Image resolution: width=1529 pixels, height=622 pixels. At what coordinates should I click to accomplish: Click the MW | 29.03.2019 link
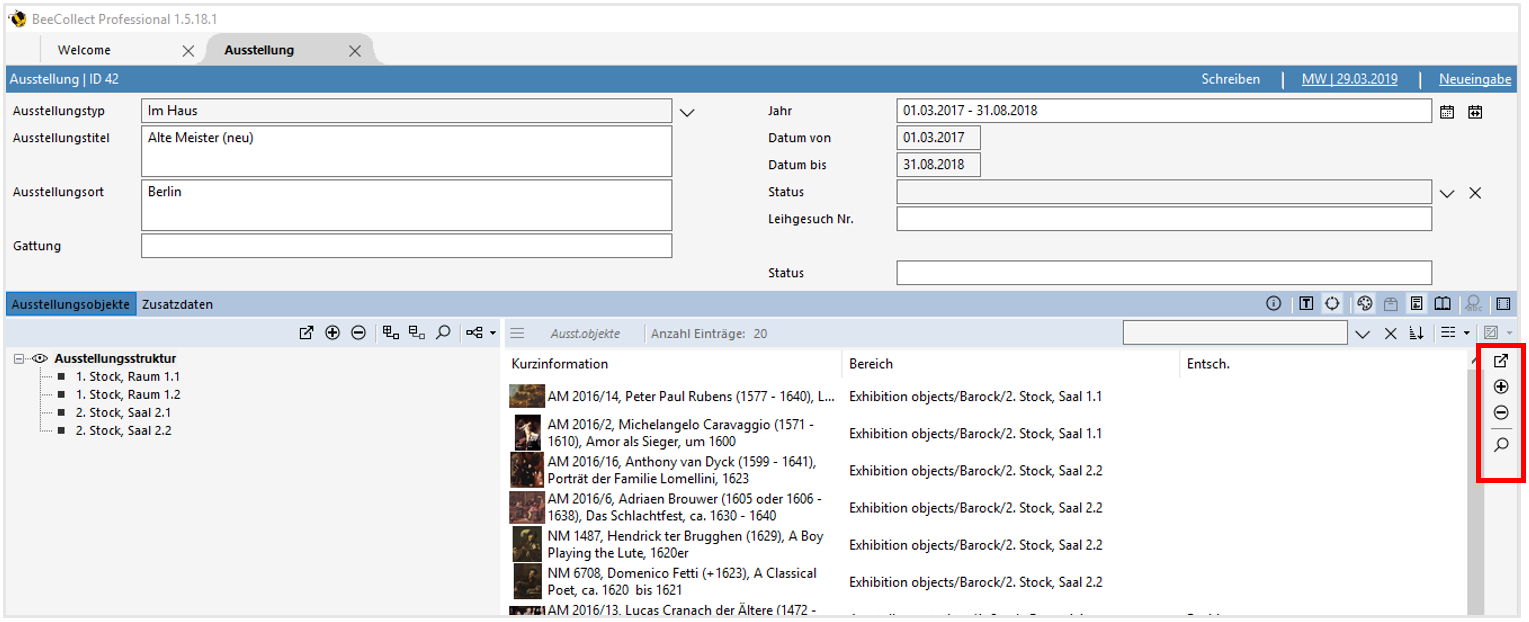(1349, 79)
